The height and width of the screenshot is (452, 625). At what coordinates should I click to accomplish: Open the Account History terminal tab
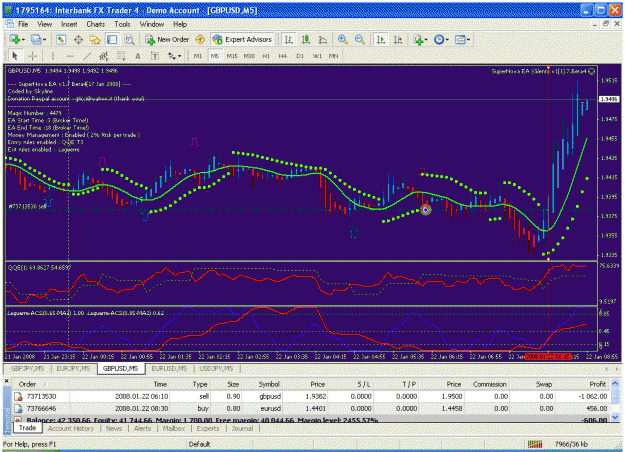coord(71,428)
